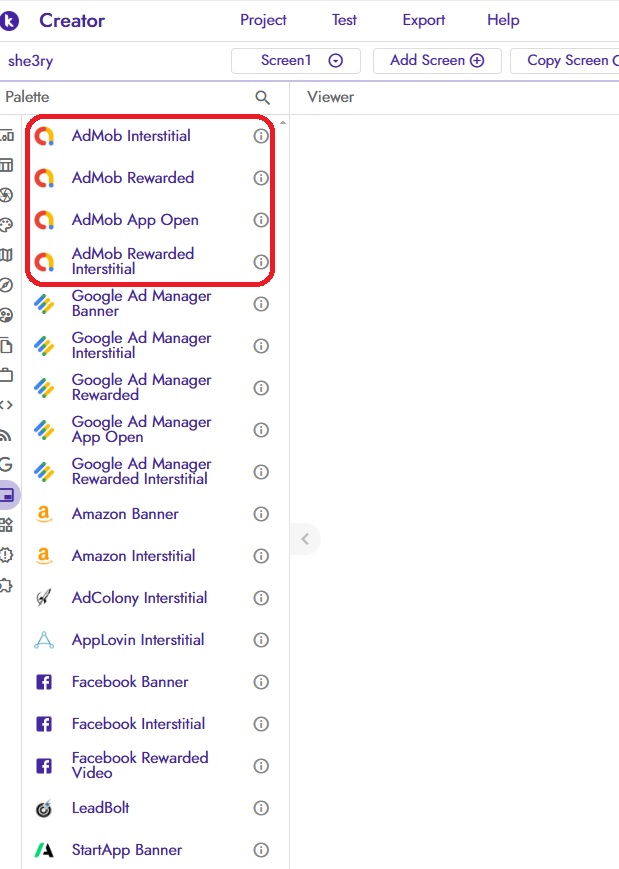Viewport: 619px width, 869px height.
Task: Open the palette color category icon
Action: coord(6,225)
